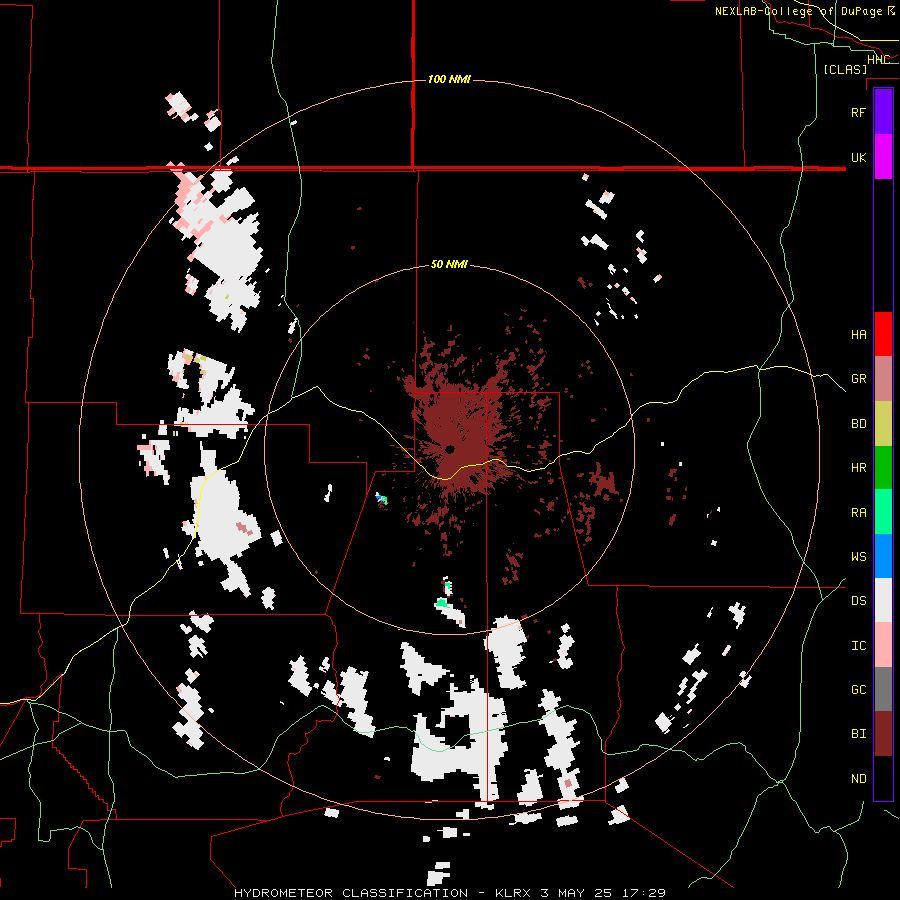Pick the dark green HR color swatch
This screenshot has height=900, width=900.
(883, 467)
